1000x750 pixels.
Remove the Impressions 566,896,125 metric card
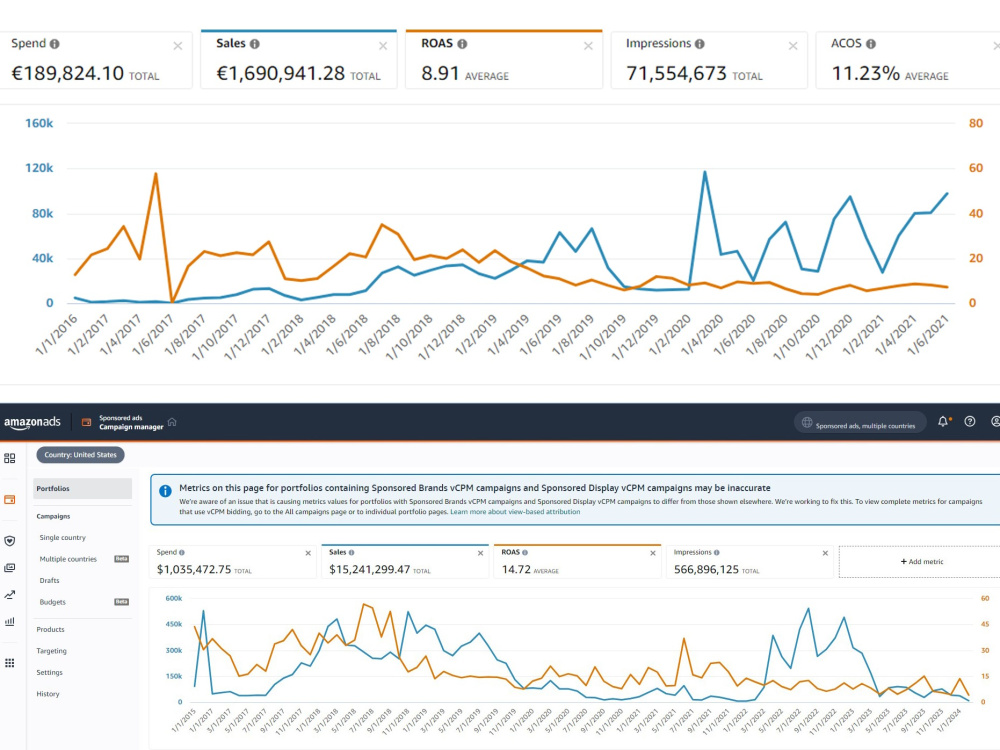(x=825, y=553)
